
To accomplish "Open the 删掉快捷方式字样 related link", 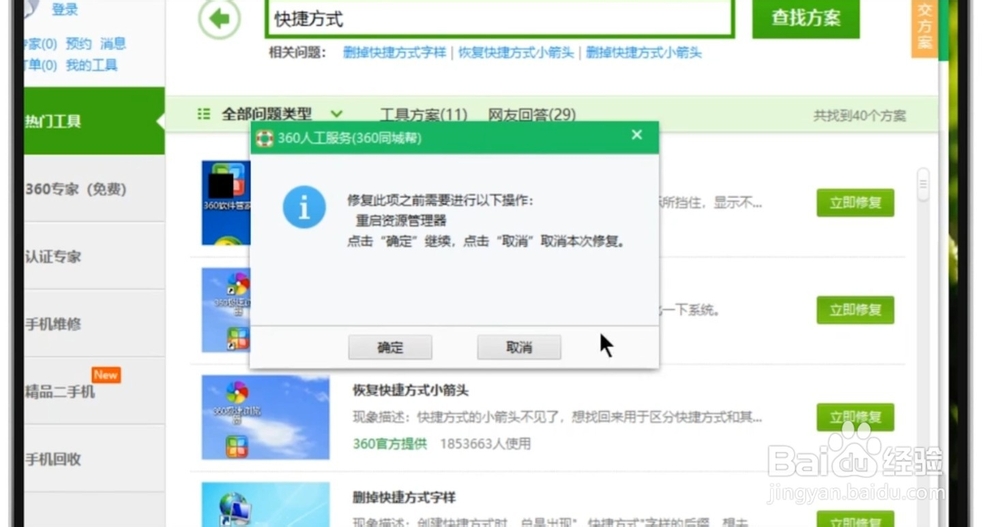I will pyautogui.click(x=394, y=52).
